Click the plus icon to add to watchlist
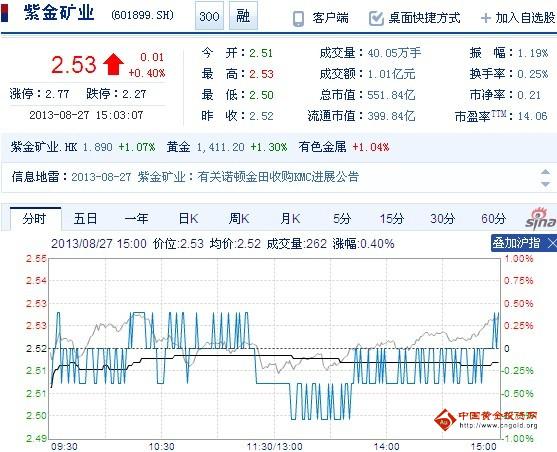 pyautogui.click(x=486, y=18)
